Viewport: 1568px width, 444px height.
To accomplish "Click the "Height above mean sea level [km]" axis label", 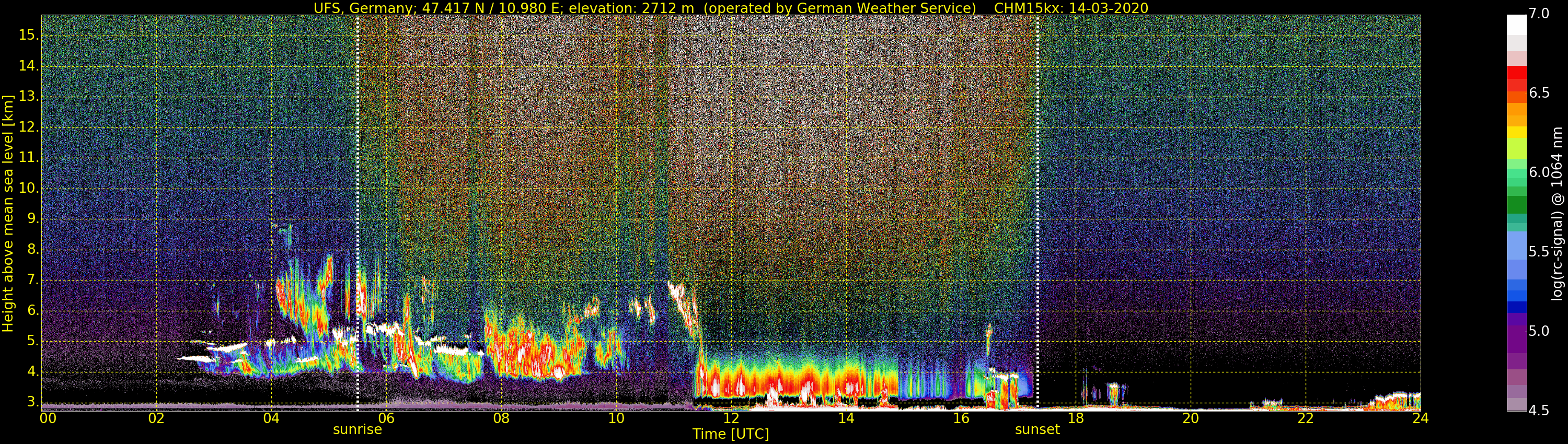I will coord(8,214).
